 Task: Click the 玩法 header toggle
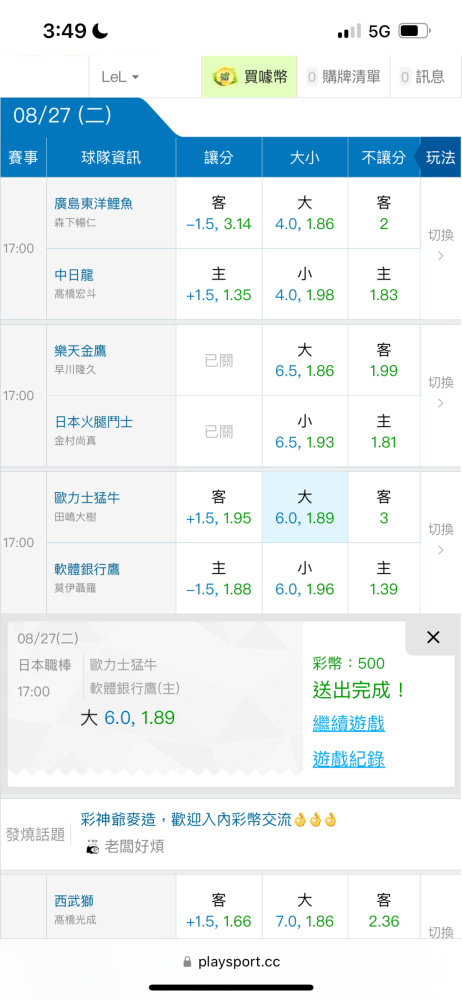pos(440,158)
